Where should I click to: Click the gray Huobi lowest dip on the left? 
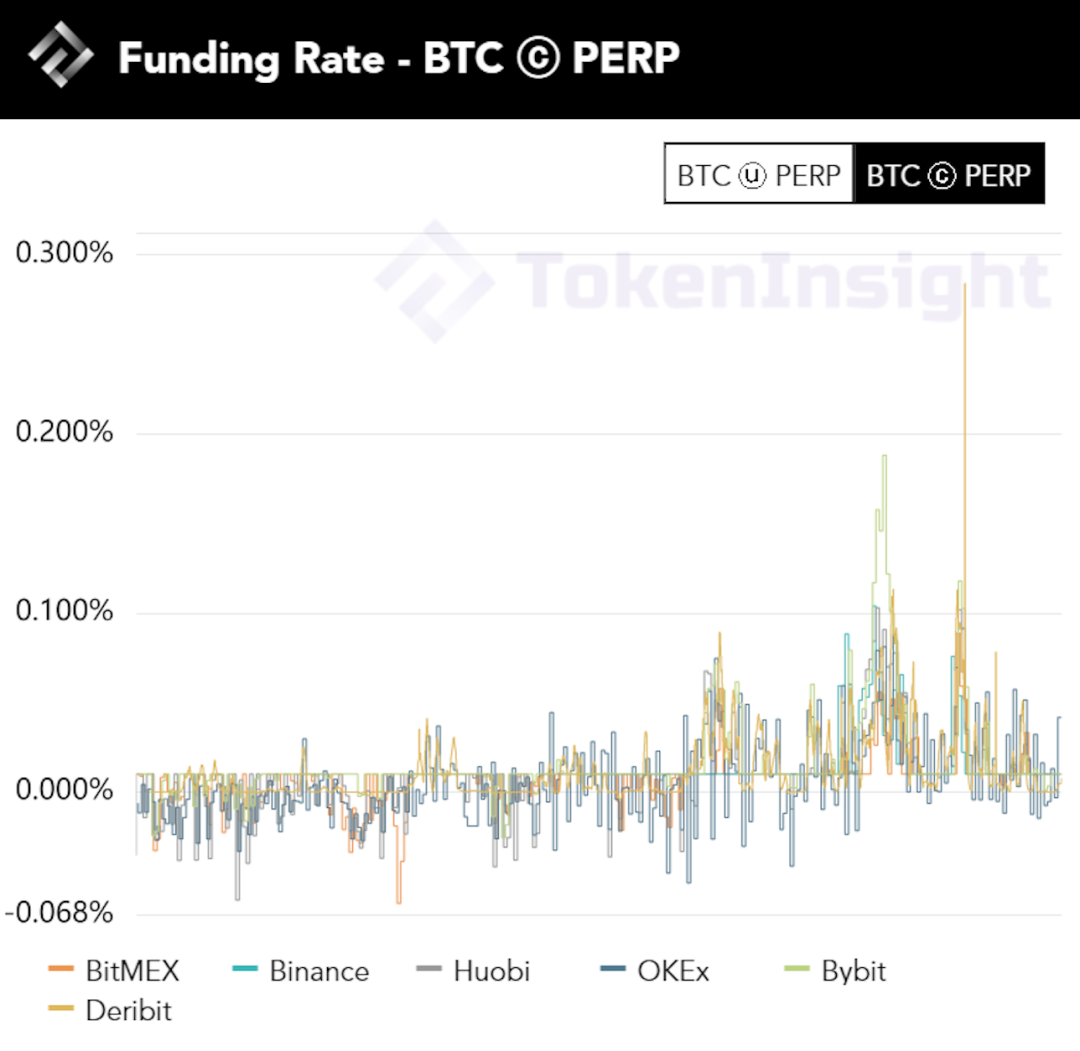tap(237, 897)
